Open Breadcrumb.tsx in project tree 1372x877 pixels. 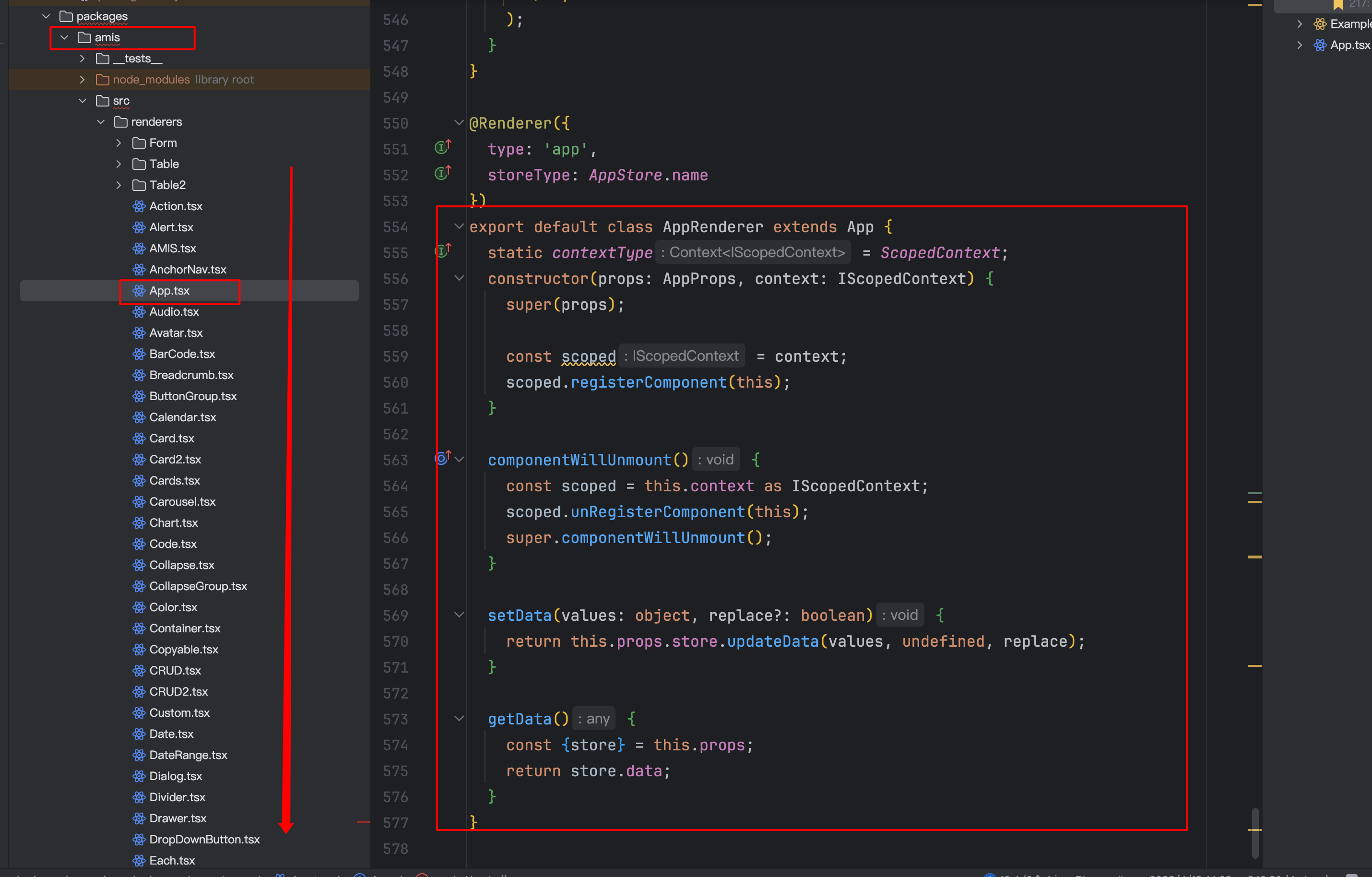[191, 375]
